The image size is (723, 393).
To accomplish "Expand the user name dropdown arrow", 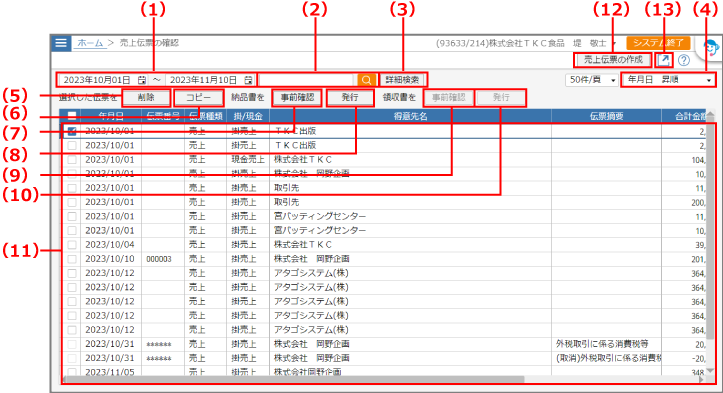I will click(614, 43).
